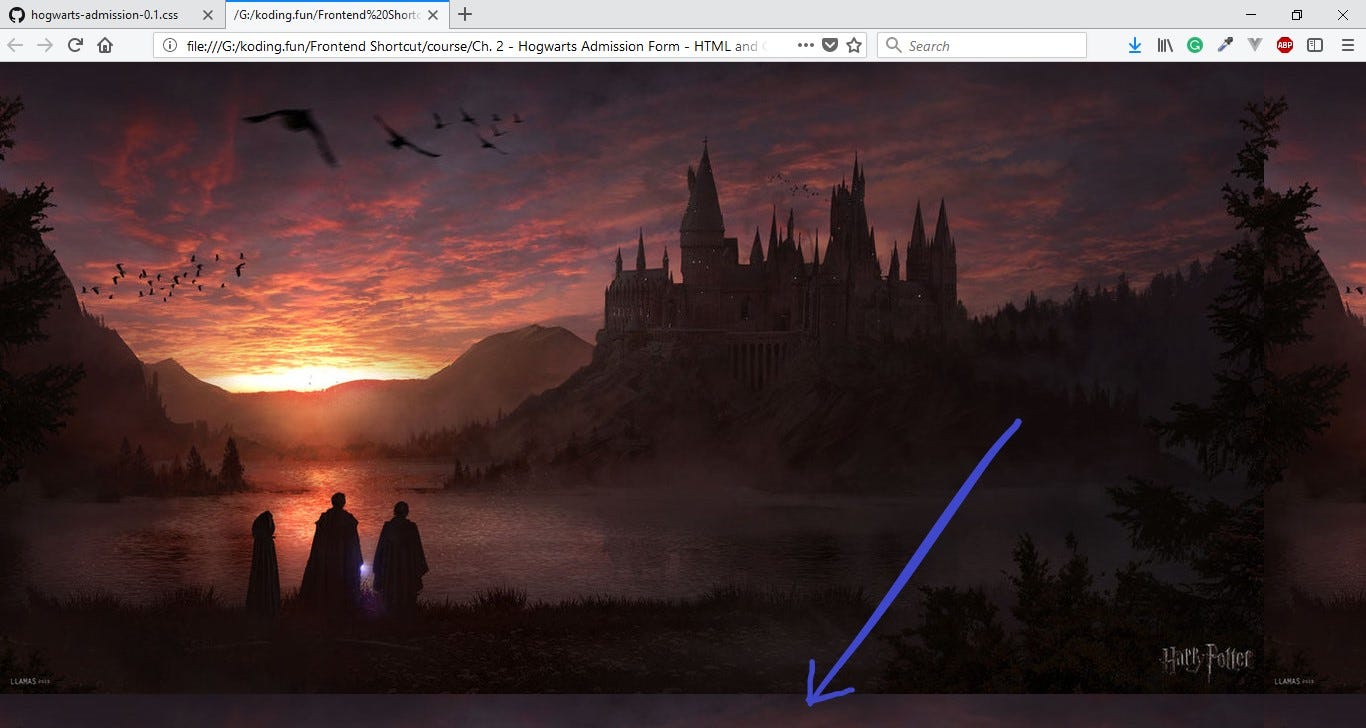Click the grey V extension icon

(x=1255, y=45)
